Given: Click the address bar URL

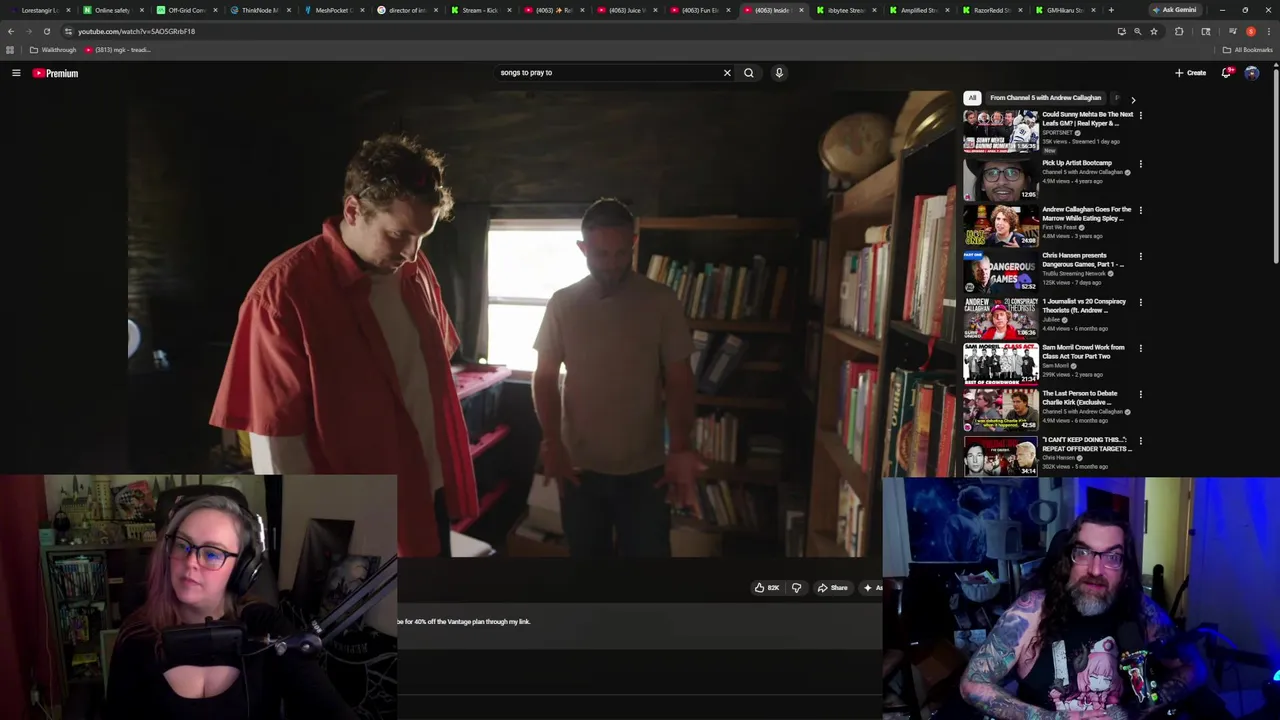Looking at the screenshot, I should pos(136,31).
